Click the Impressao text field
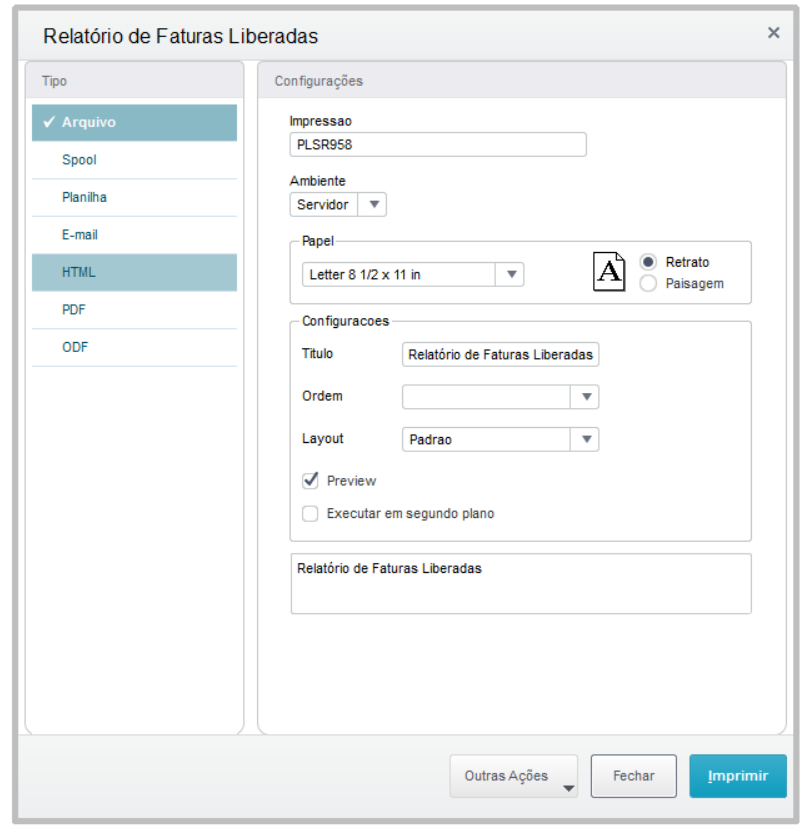The width and height of the screenshot is (807, 830). point(437,144)
